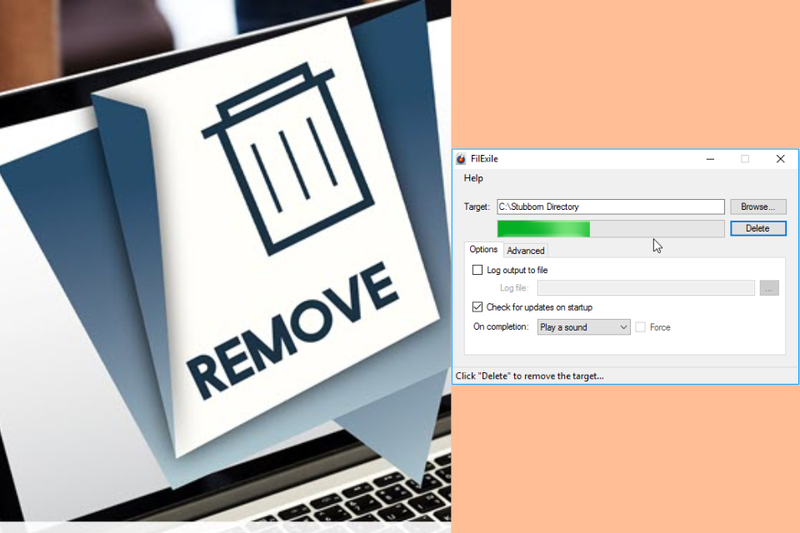Switch to the Advanced tab
This screenshot has width=800, height=533.
pyautogui.click(x=526, y=250)
